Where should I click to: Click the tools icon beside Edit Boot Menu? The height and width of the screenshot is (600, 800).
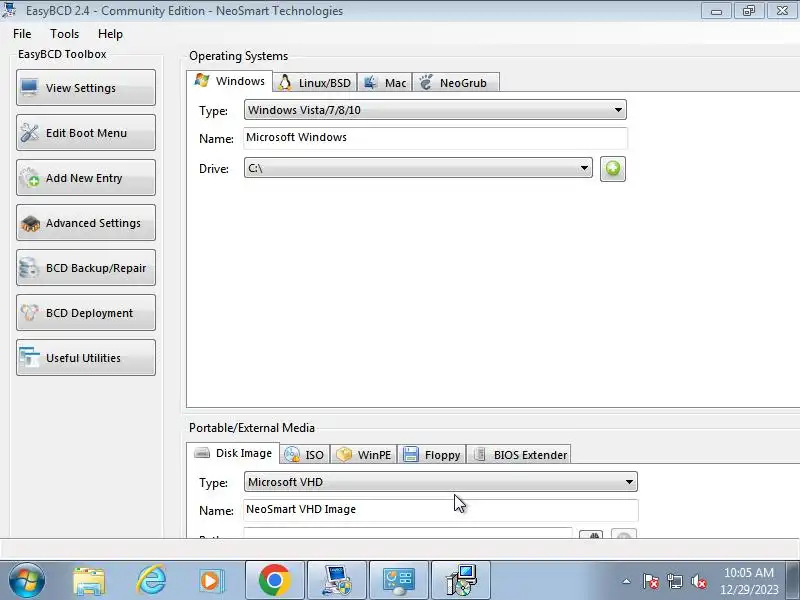point(29,133)
